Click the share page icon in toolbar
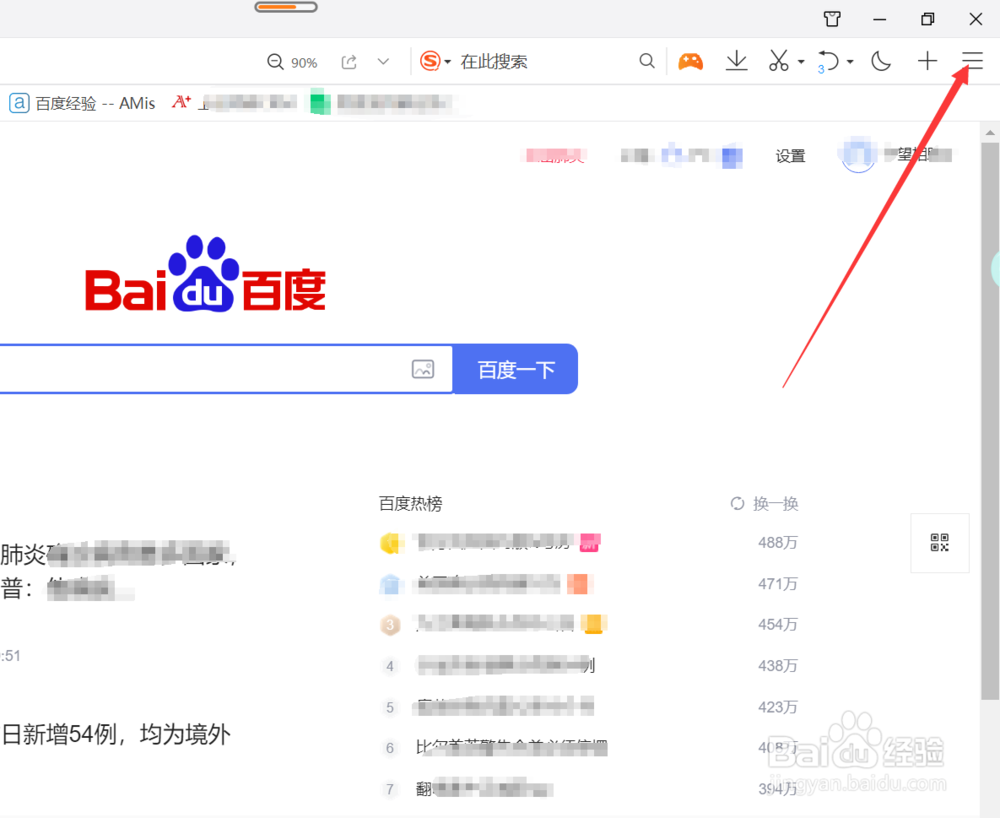 point(349,62)
